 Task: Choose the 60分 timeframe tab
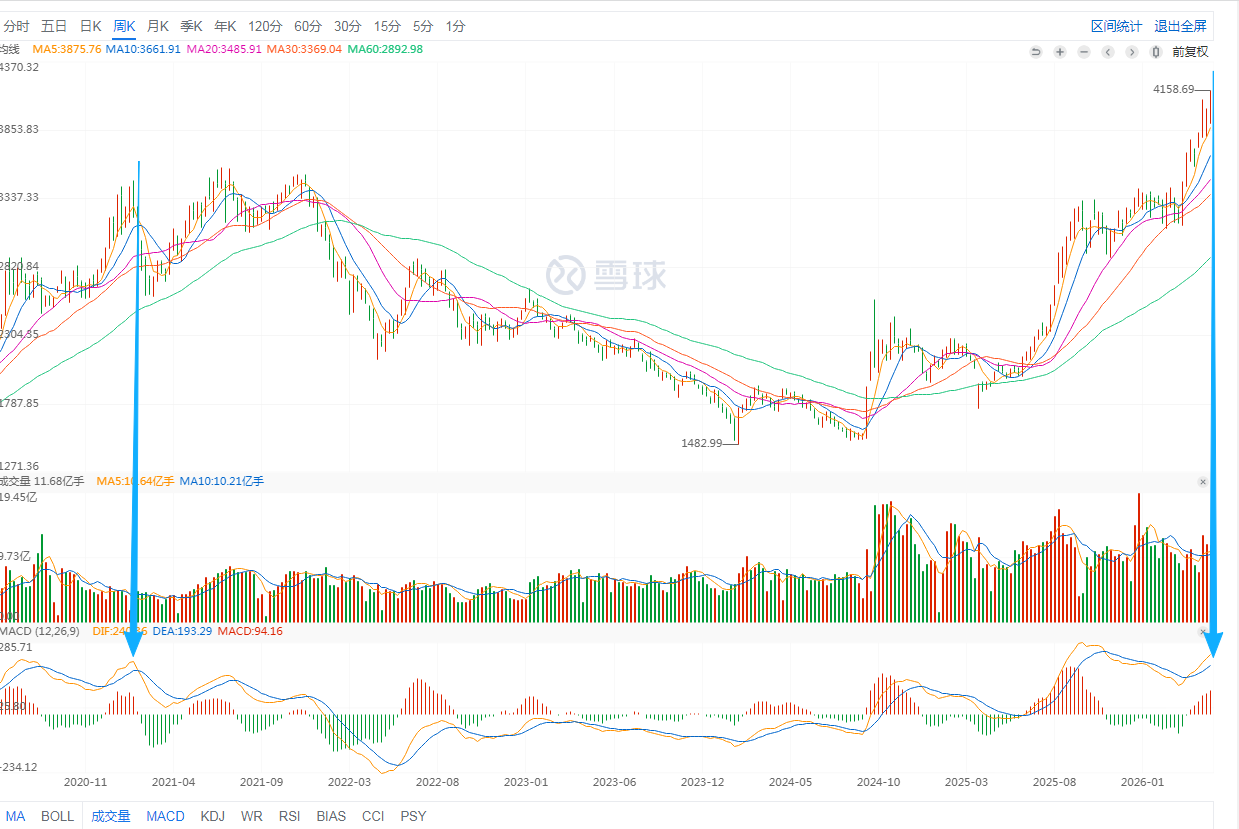tap(308, 26)
